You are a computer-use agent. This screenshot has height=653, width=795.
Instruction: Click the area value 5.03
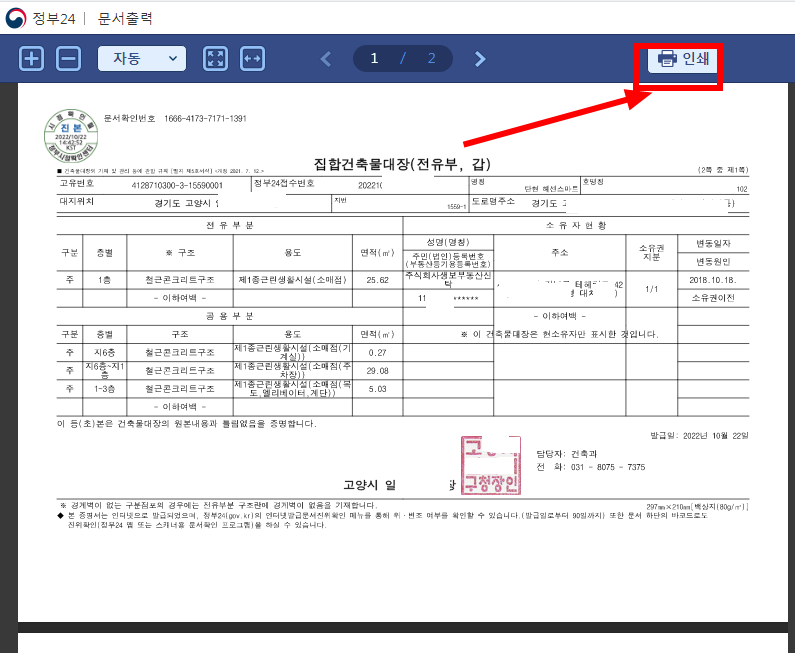(378, 389)
